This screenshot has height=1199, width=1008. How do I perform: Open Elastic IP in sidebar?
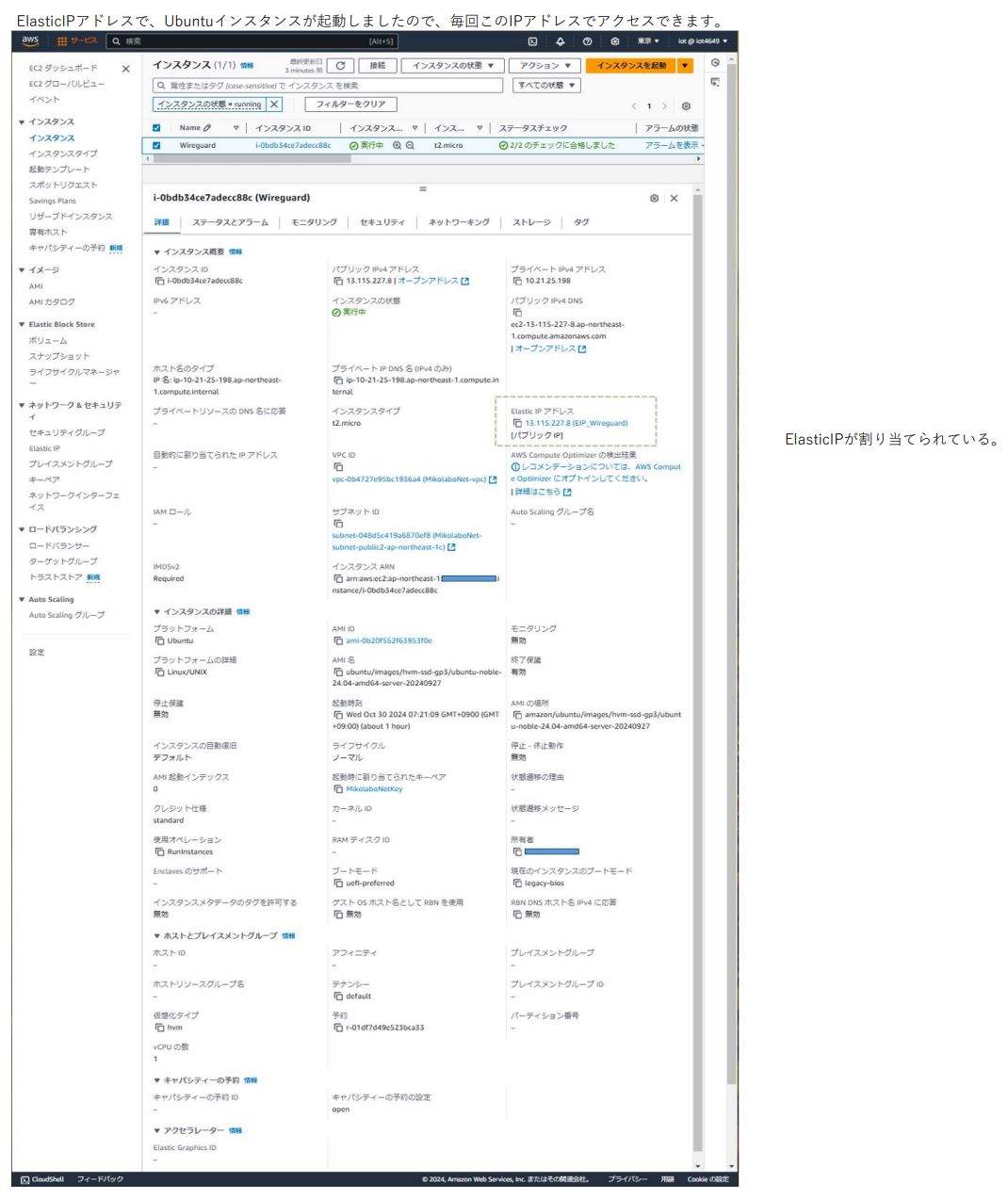click(x=44, y=449)
